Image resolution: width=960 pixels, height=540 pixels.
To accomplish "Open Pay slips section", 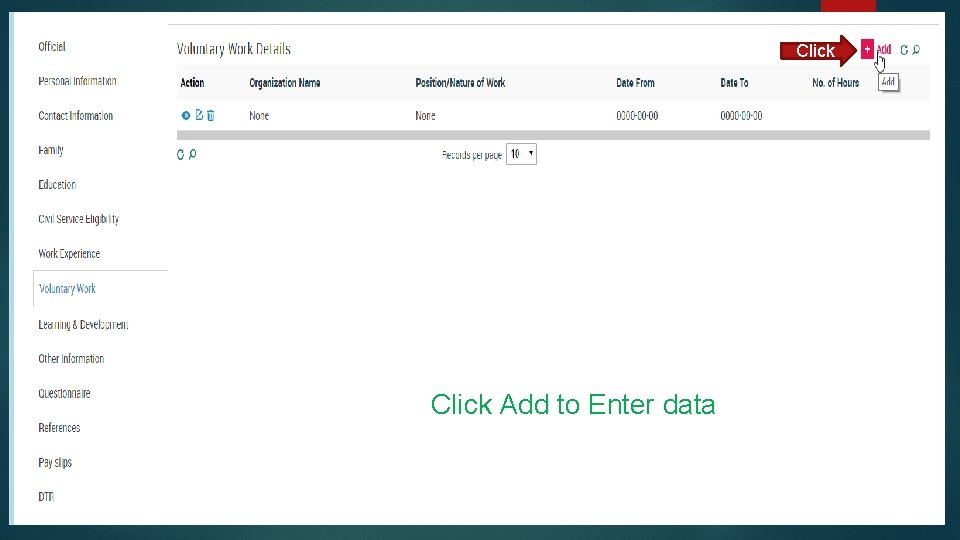I will tap(55, 462).
